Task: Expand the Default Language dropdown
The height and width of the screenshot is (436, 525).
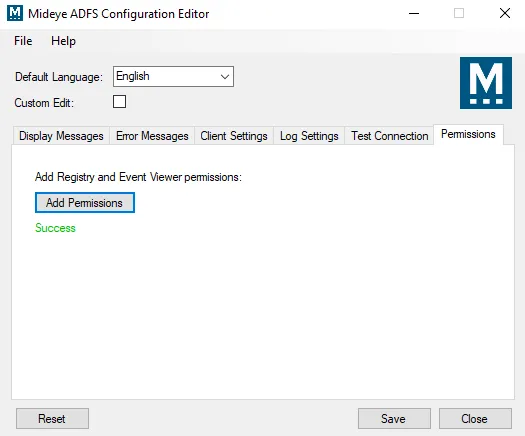Action: (173, 76)
